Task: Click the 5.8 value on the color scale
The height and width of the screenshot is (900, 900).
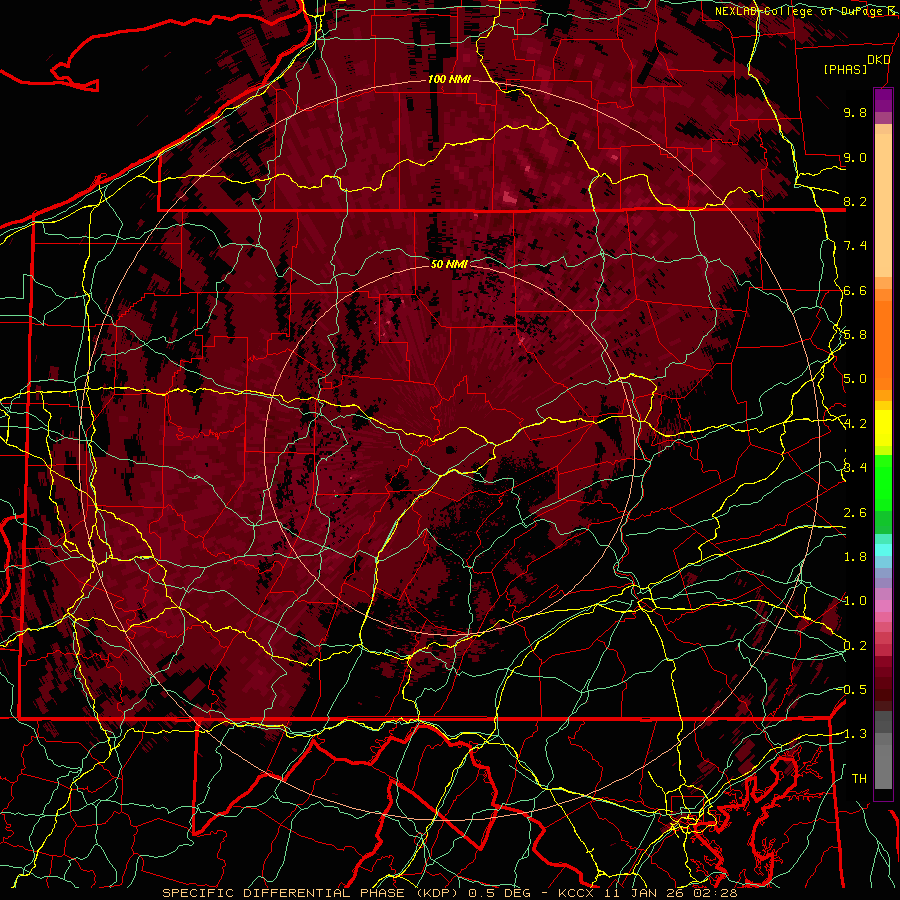Action: (855, 335)
